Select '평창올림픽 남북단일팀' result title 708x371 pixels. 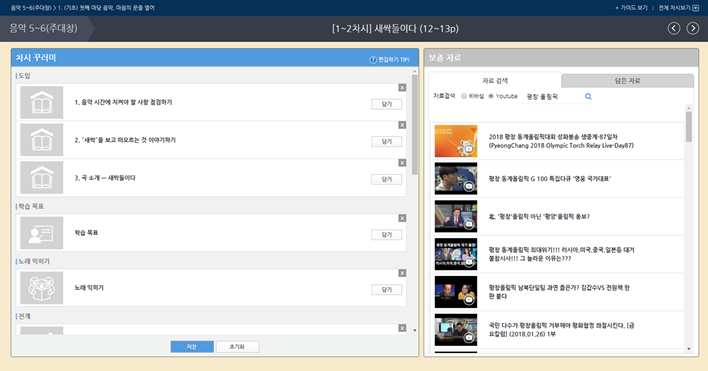[559, 292]
